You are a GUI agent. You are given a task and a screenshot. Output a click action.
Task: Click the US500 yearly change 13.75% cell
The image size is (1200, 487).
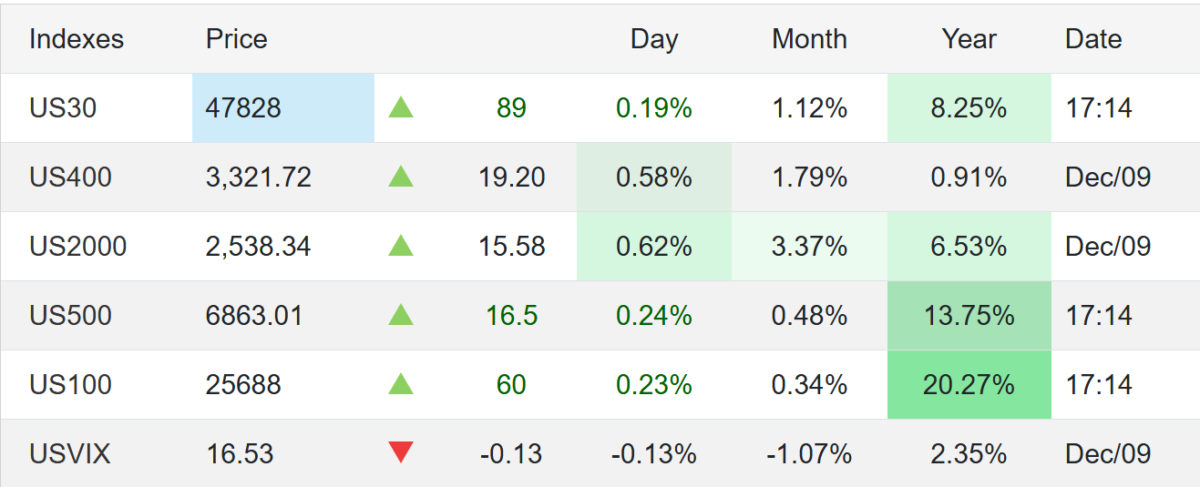point(968,316)
